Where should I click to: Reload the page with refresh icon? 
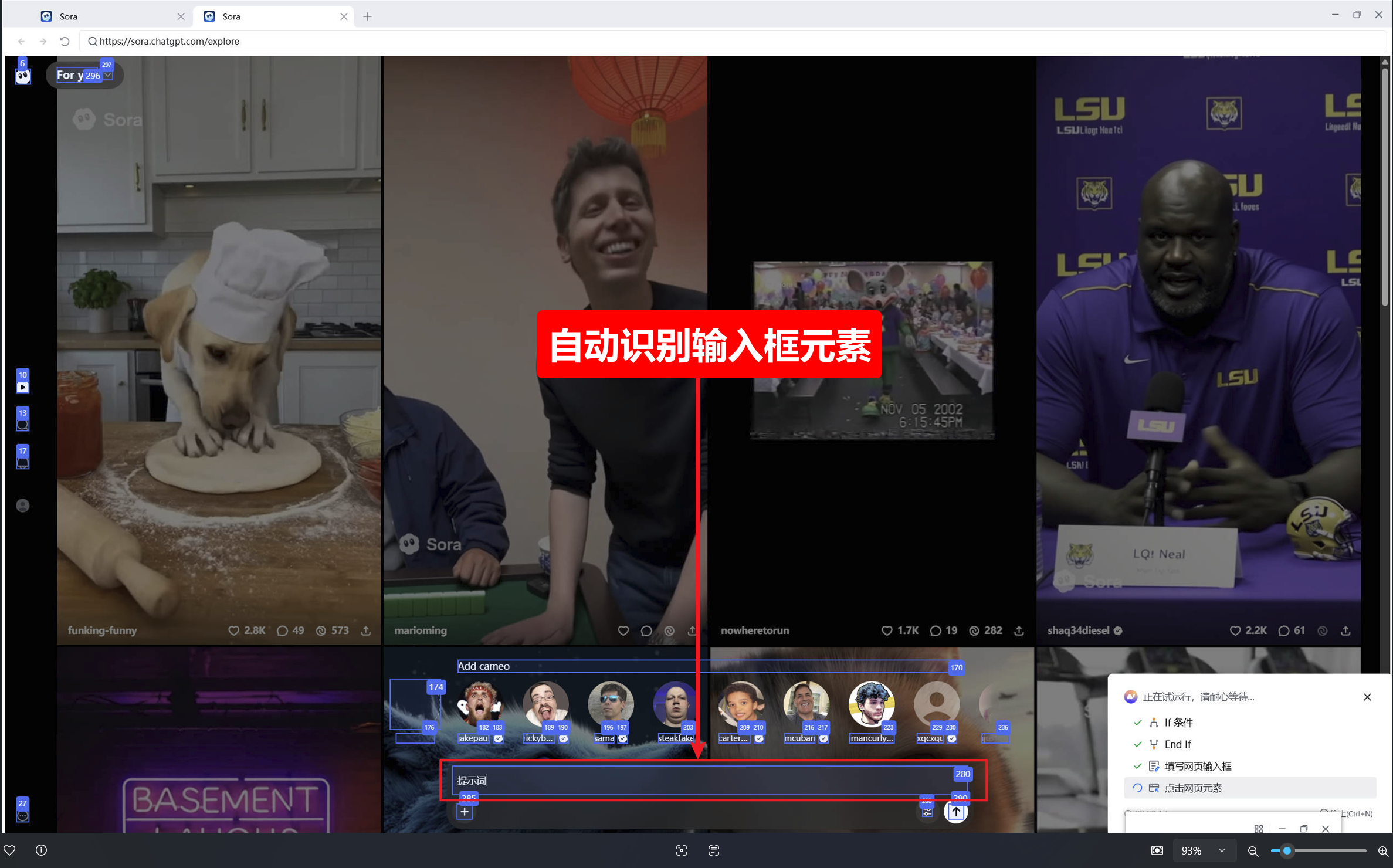pos(65,41)
